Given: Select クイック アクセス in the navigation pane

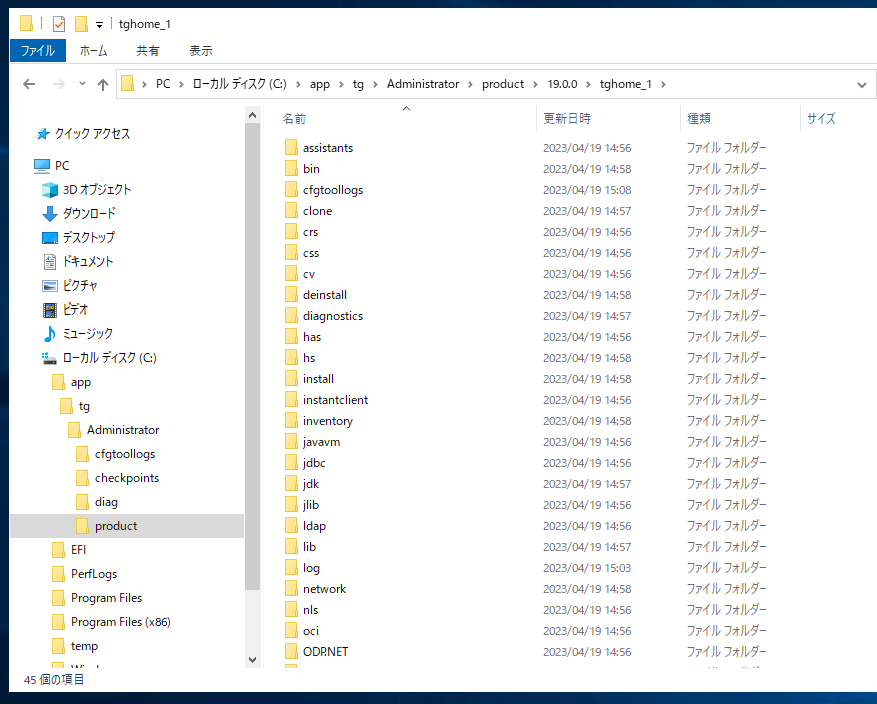Looking at the screenshot, I should coord(92,134).
